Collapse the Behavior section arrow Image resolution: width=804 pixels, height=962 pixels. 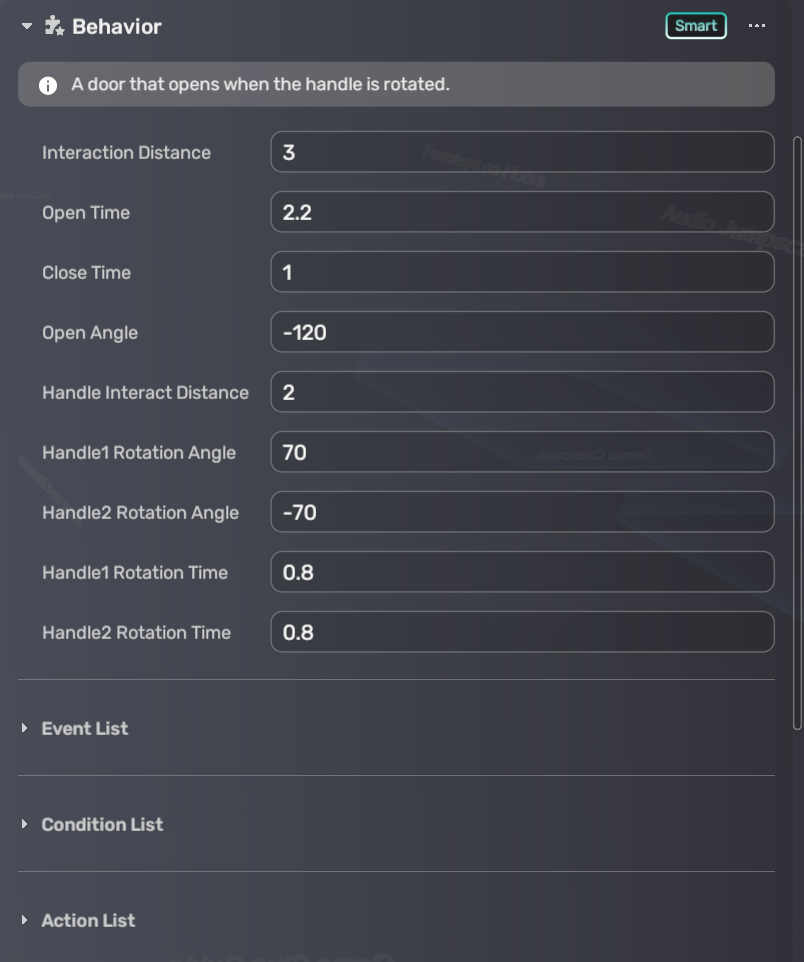pyautogui.click(x=27, y=27)
